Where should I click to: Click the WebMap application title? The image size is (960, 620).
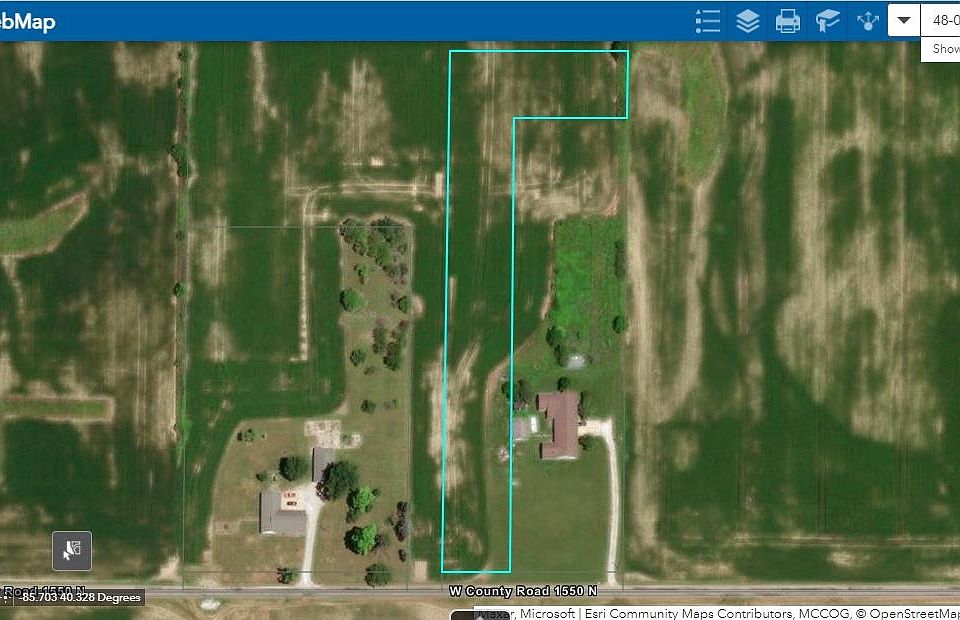(x=30, y=20)
